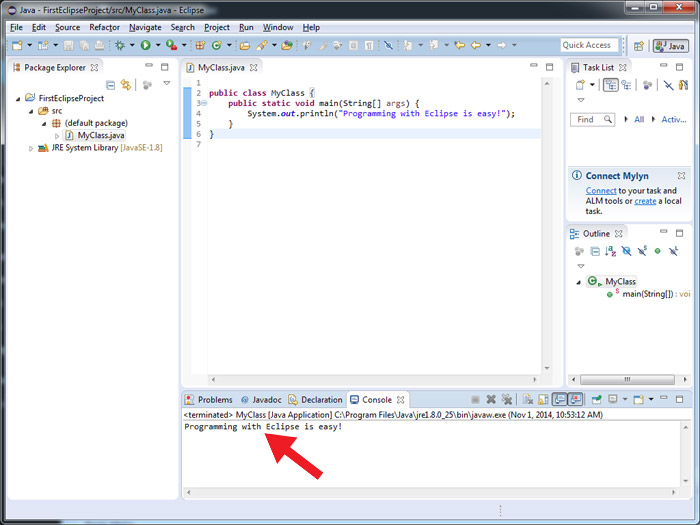Open the Open Console dropdown arrow
The height and width of the screenshot is (525, 700).
(x=651, y=399)
